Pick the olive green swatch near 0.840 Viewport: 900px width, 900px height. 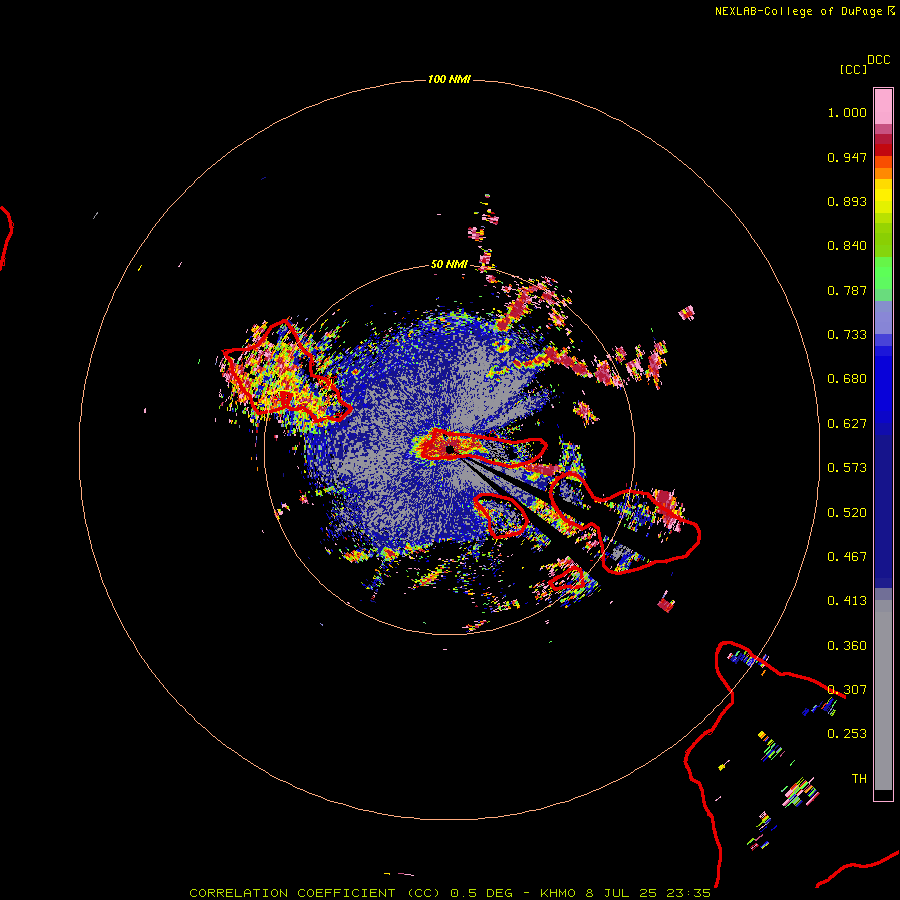click(883, 240)
